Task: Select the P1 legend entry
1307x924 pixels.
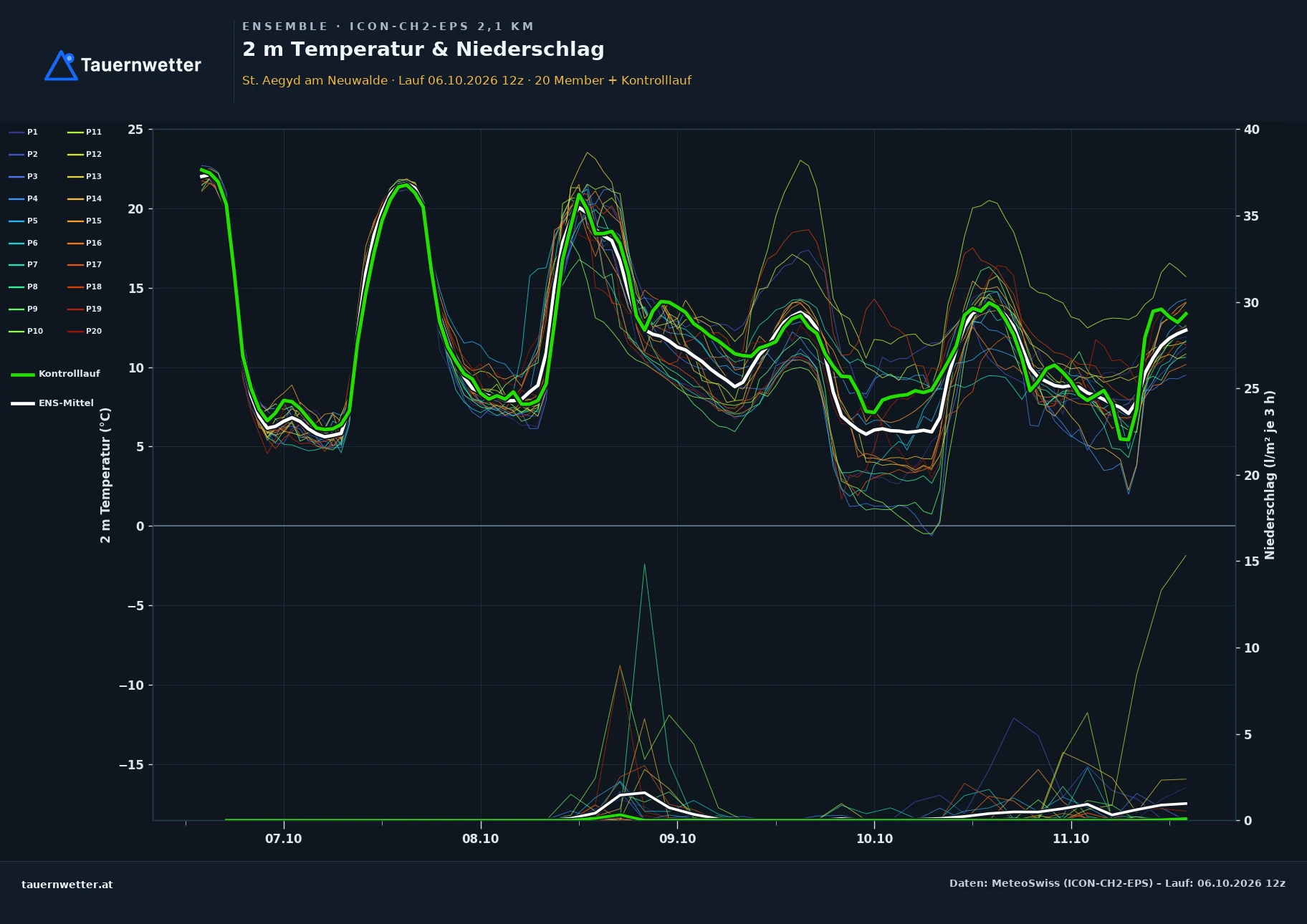Action: pos(24,132)
